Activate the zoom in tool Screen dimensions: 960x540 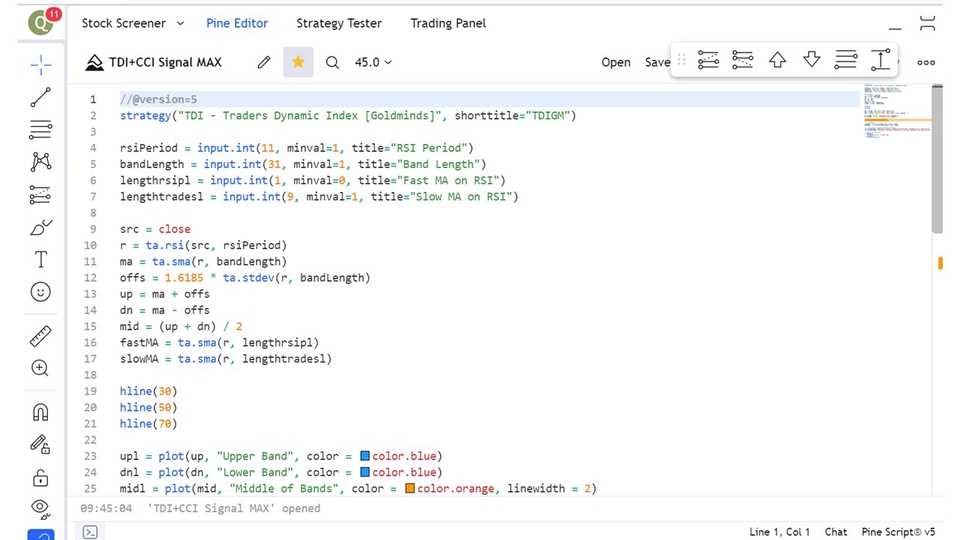coord(41,368)
